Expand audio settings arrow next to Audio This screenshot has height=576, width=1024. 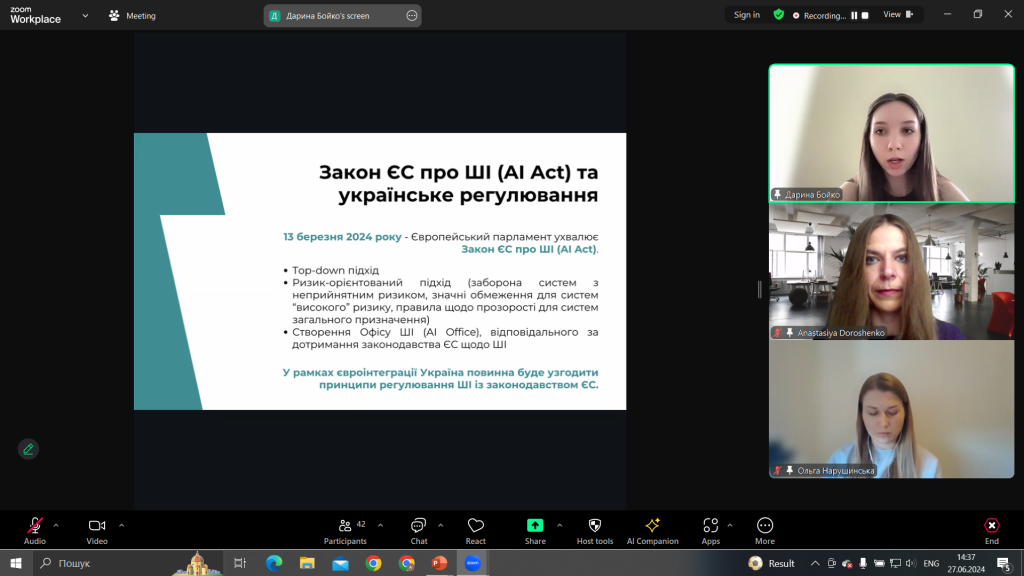[56, 525]
